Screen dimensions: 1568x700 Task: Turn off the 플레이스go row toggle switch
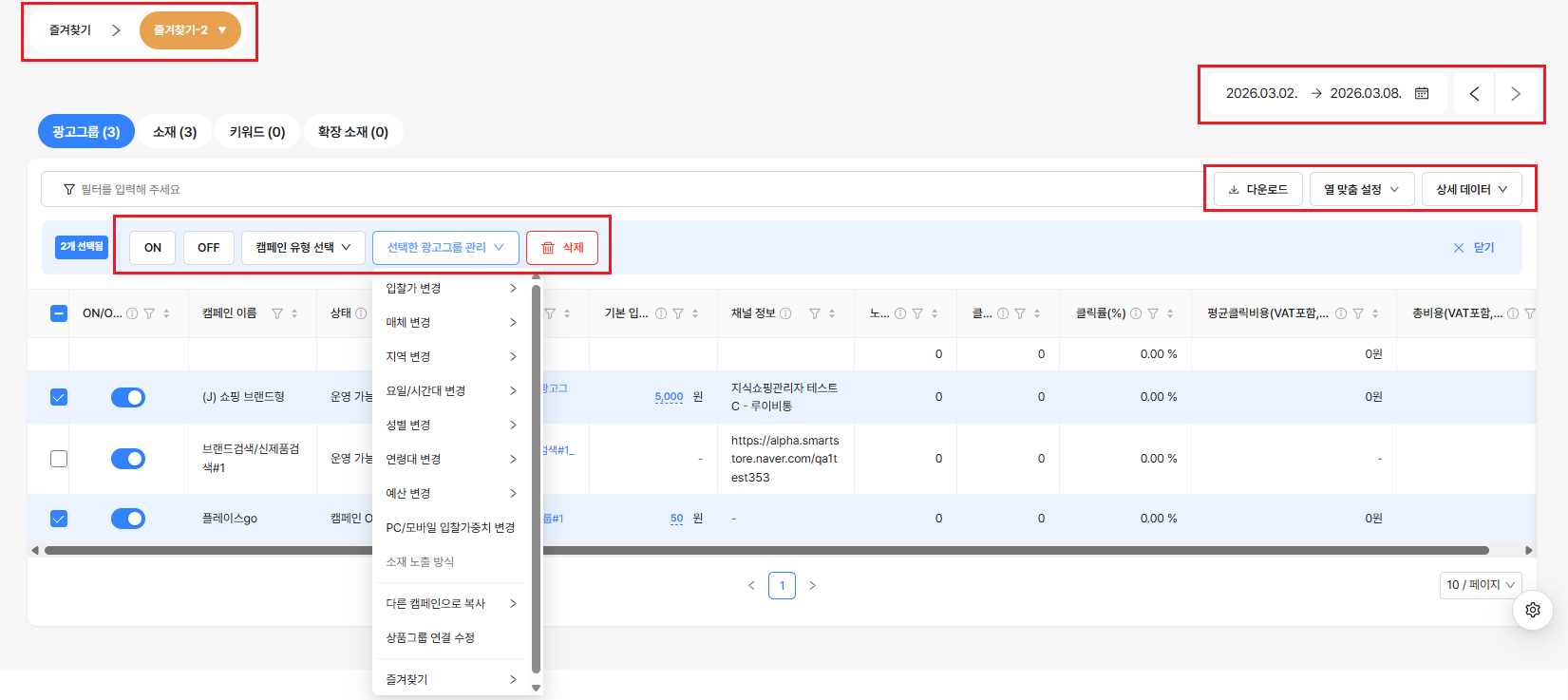tap(128, 519)
